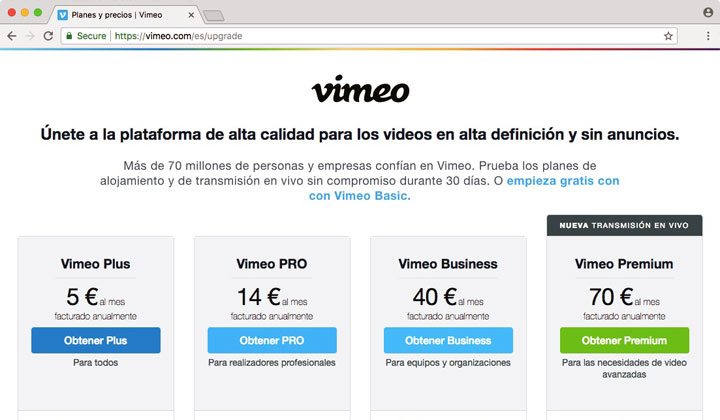This screenshot has width=720, height=420.
Task: Open the Chrome profile avatar icon
Action: [708, 12]
